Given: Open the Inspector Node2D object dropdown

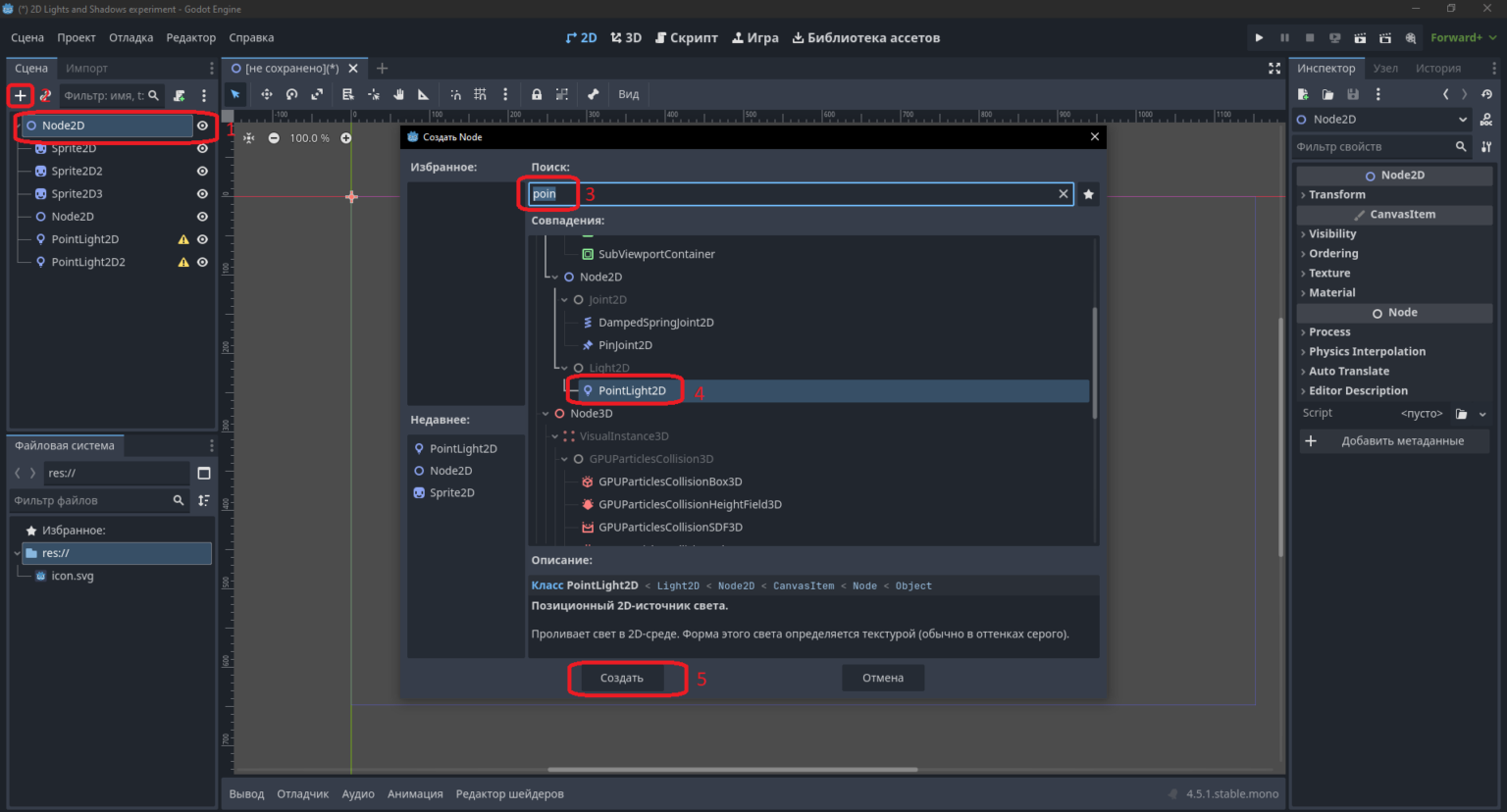Looking at the screenshot, I should point(1382,120).
